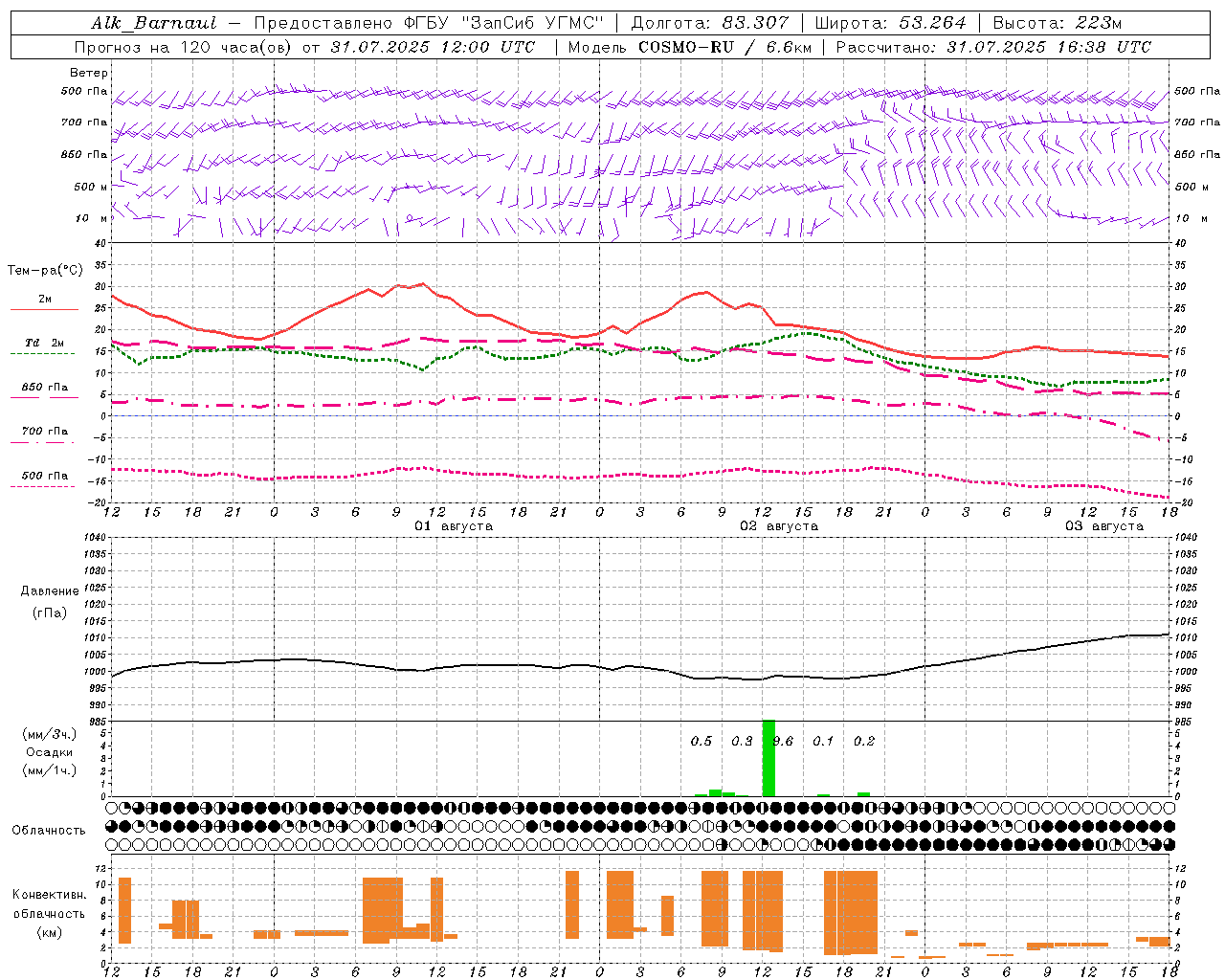The image size is (1225, 980).
Task: Click the solid red 2м legend line
Action: point(44,309)
